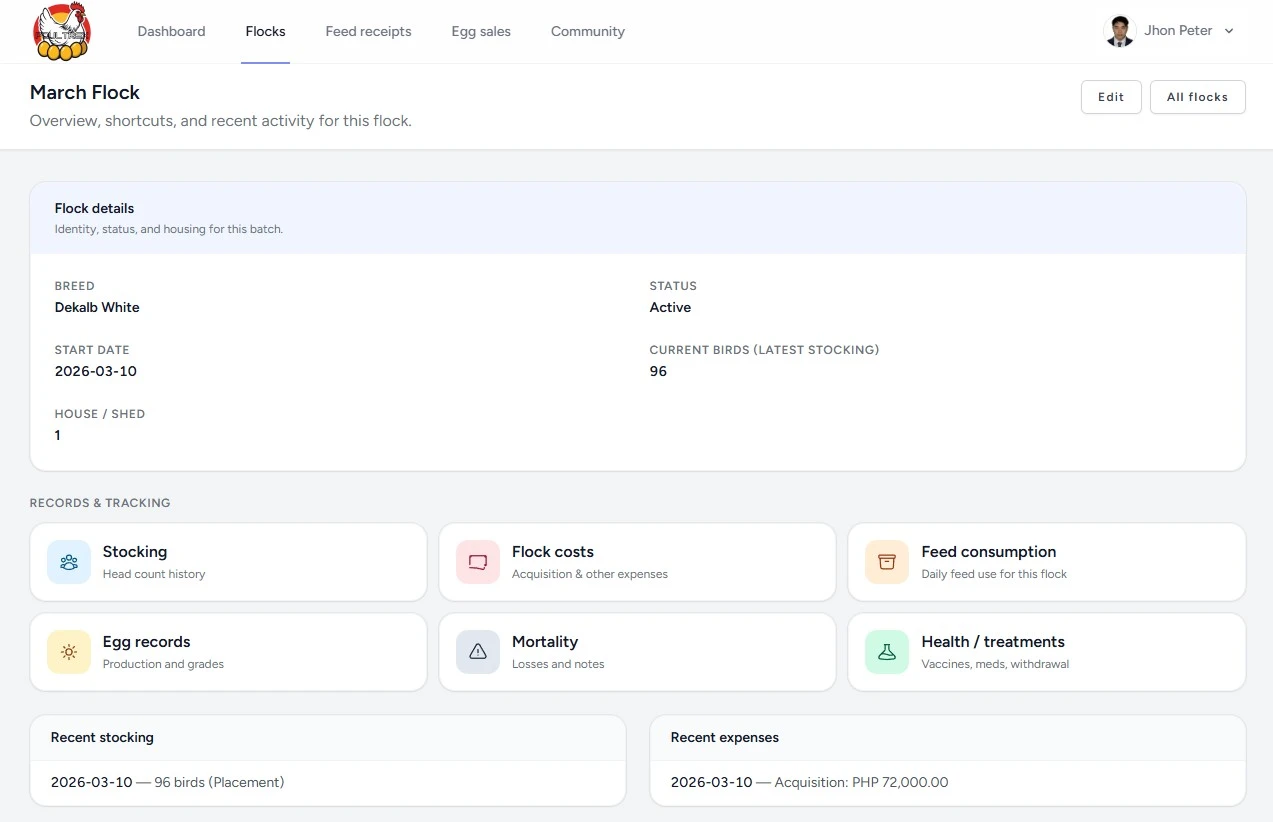This screenshot has height=822, width=1273.
Task: Go to the Egg sales section
Action: pos(481,31)
